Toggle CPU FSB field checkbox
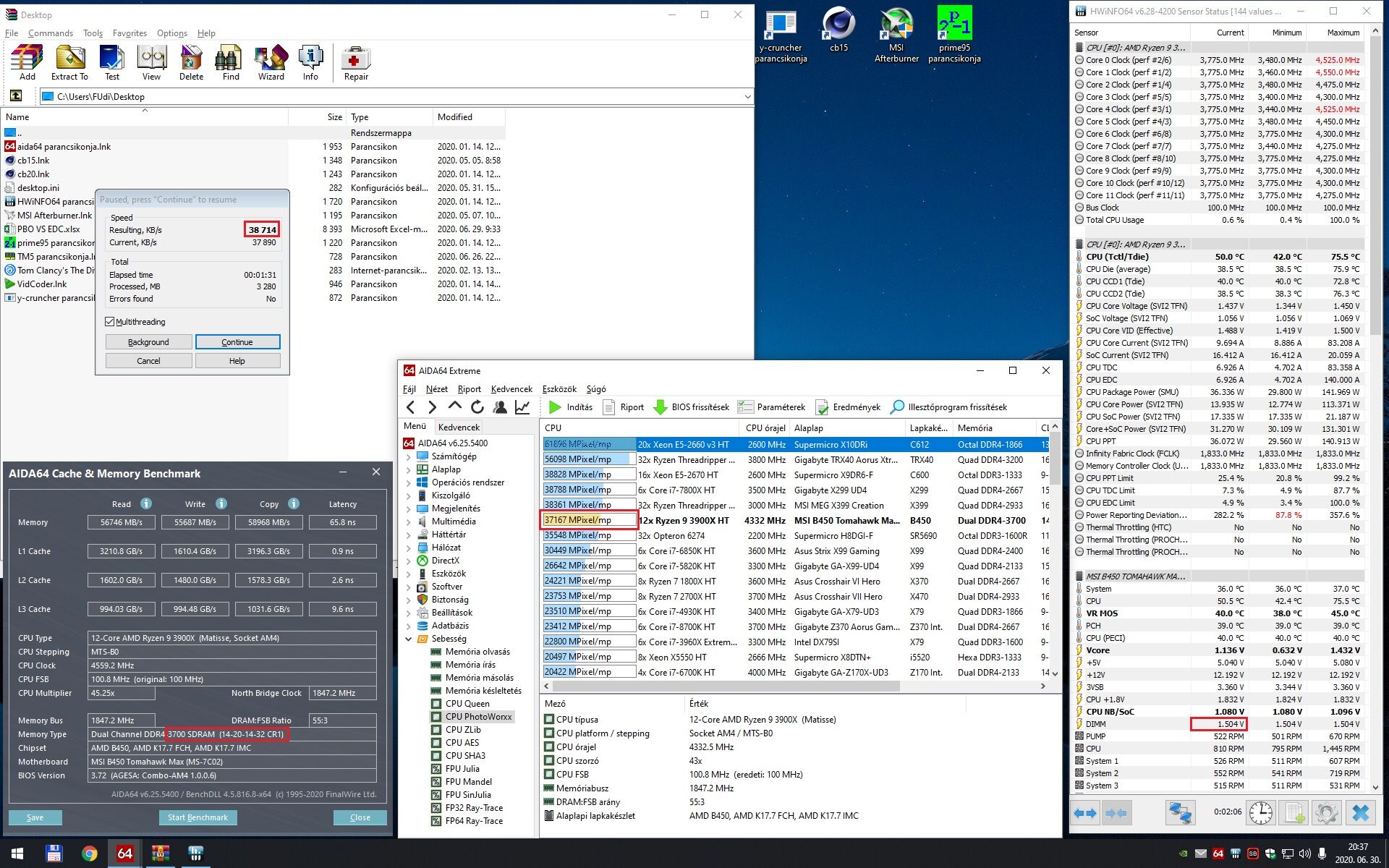The image size is (1389, 868). [x=549, y=775]
